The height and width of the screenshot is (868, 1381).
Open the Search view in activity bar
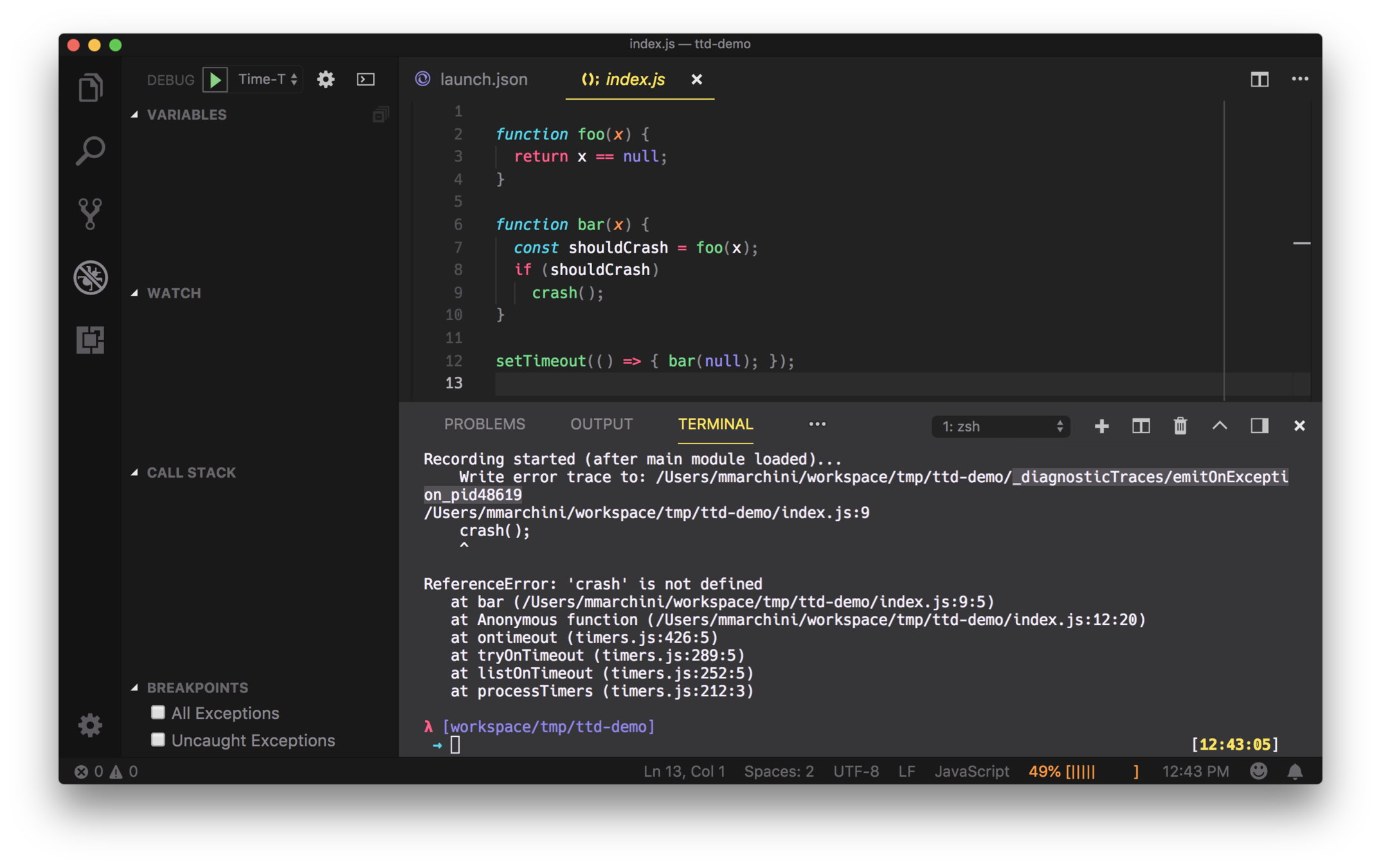[x=90, y=151]
